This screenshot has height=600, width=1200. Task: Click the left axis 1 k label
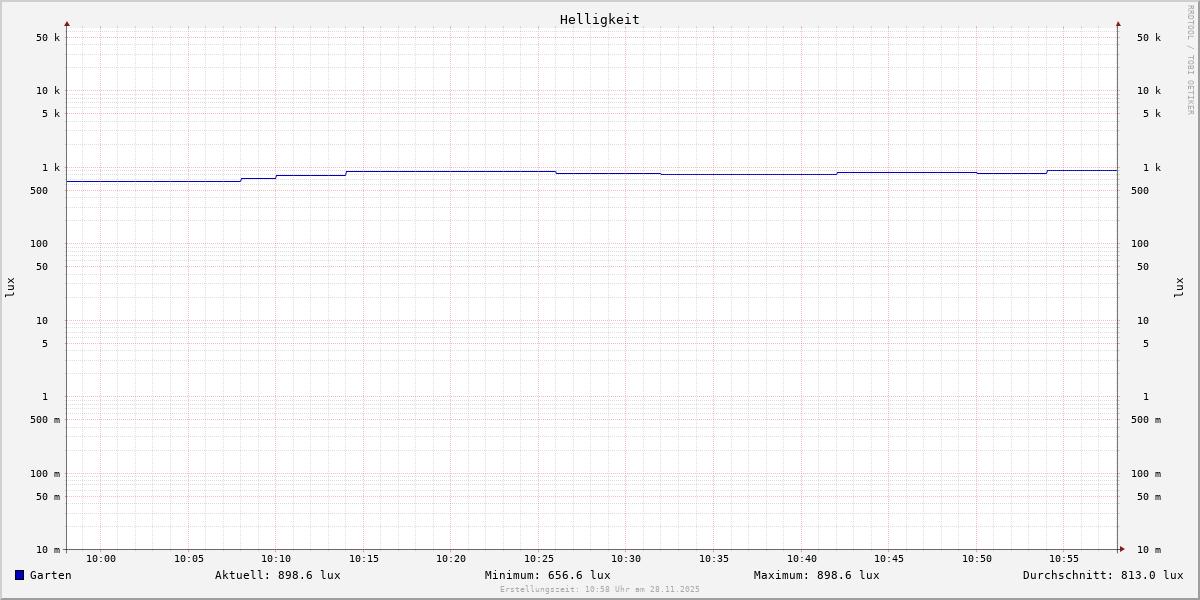pos(51,168)
